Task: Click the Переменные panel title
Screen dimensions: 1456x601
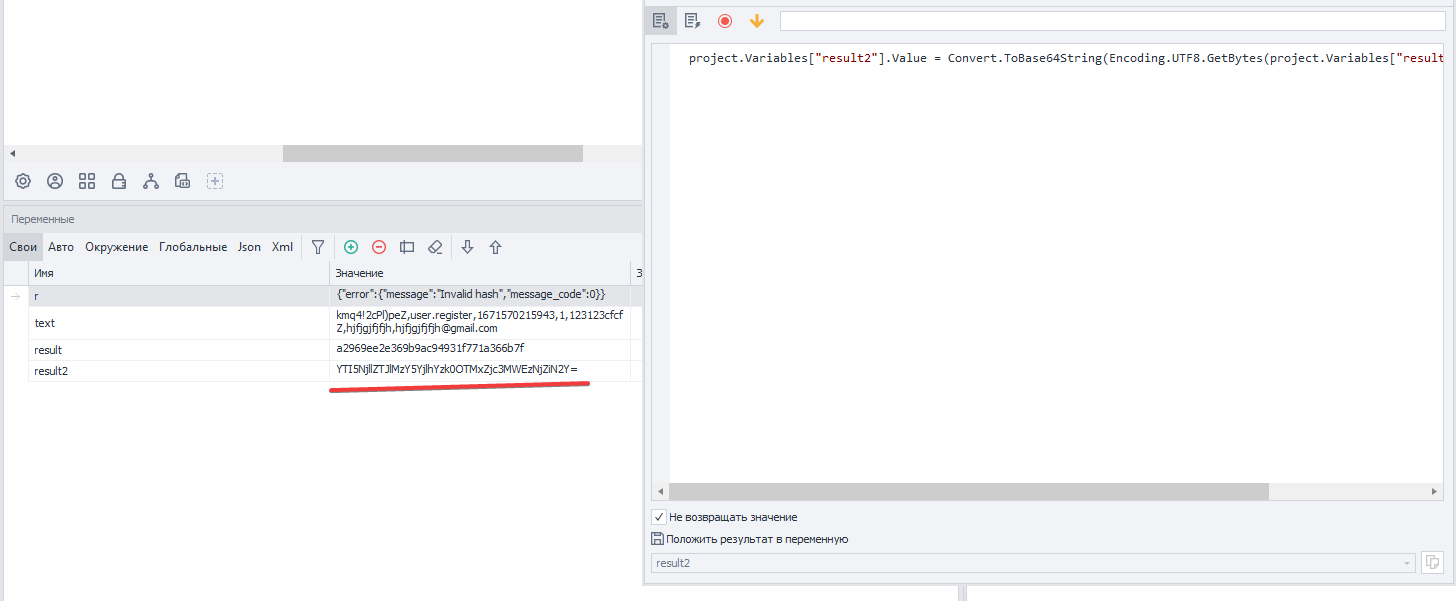Action: point(42,219)
